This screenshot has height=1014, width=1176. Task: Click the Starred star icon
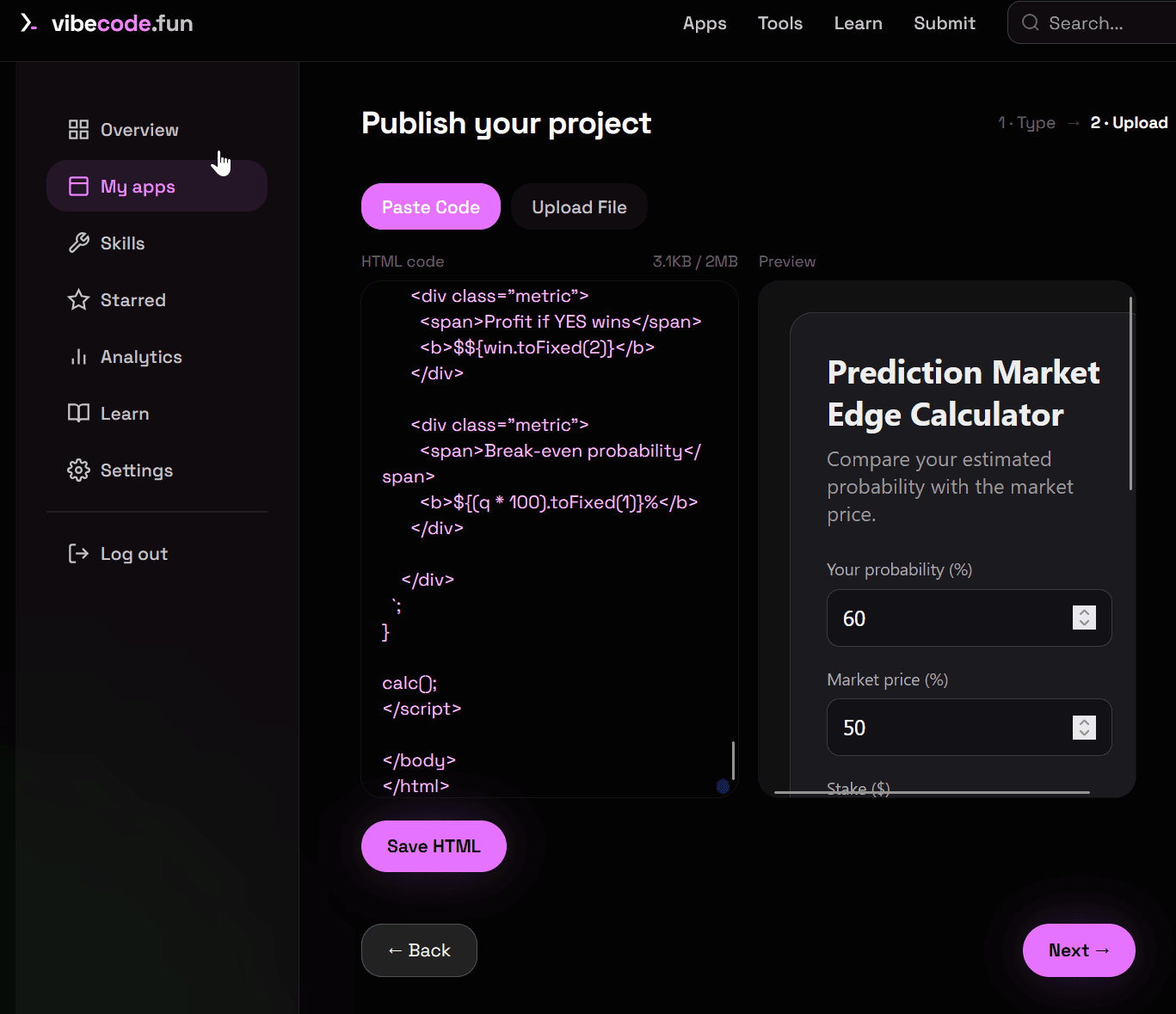(78, 300)
